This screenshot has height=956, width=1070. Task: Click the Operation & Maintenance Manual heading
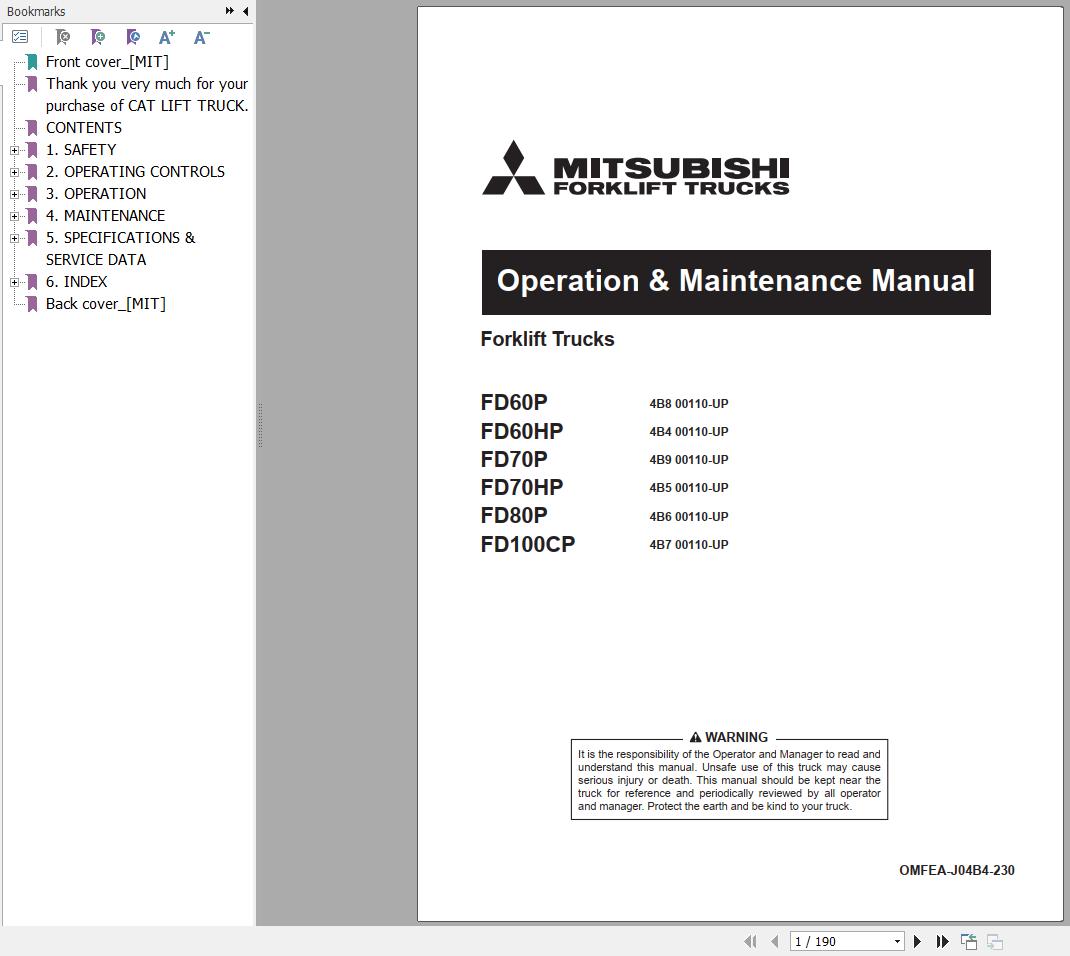point(736,281)
